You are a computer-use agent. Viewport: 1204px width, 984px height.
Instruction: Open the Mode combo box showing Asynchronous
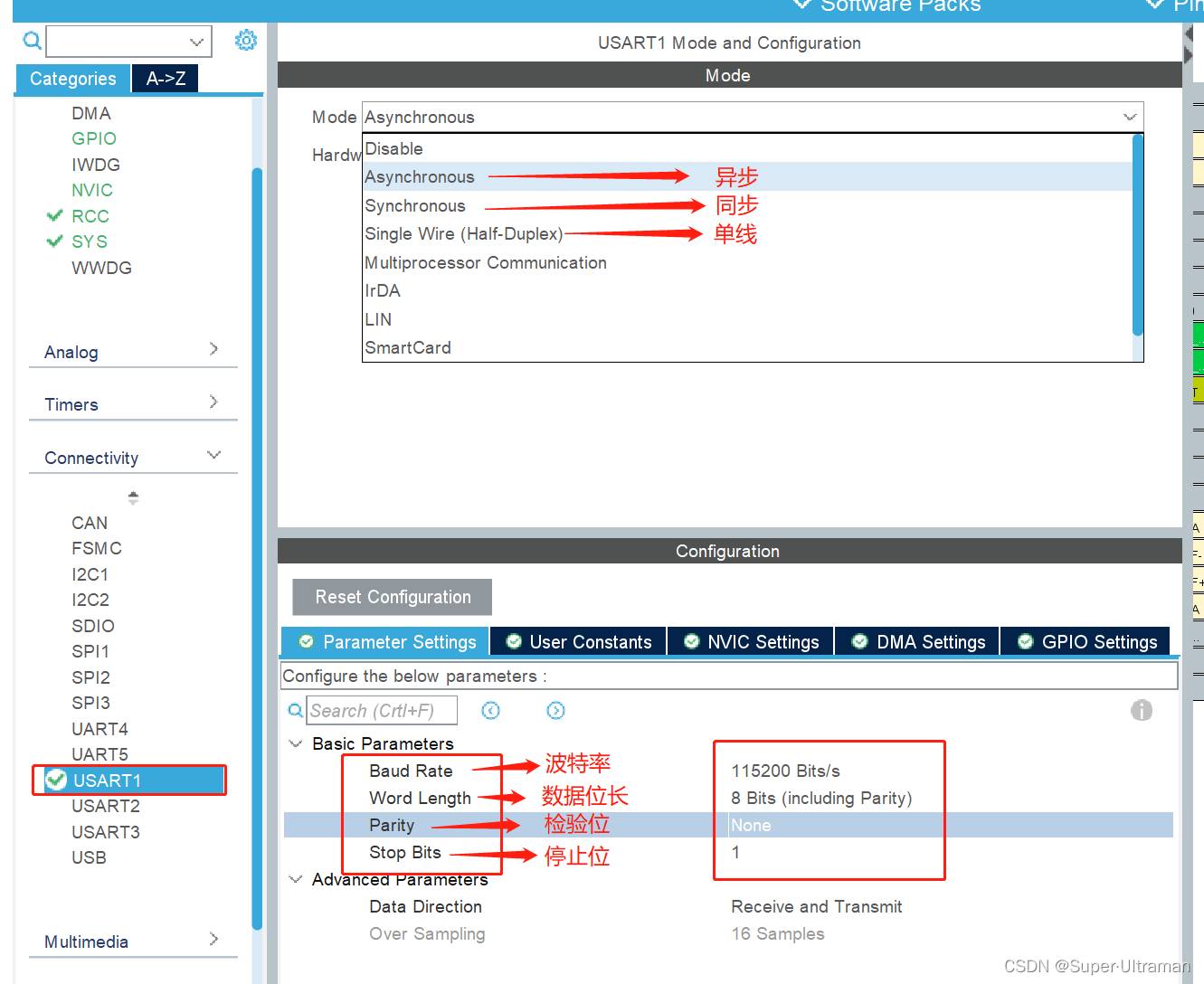(753, 117)
